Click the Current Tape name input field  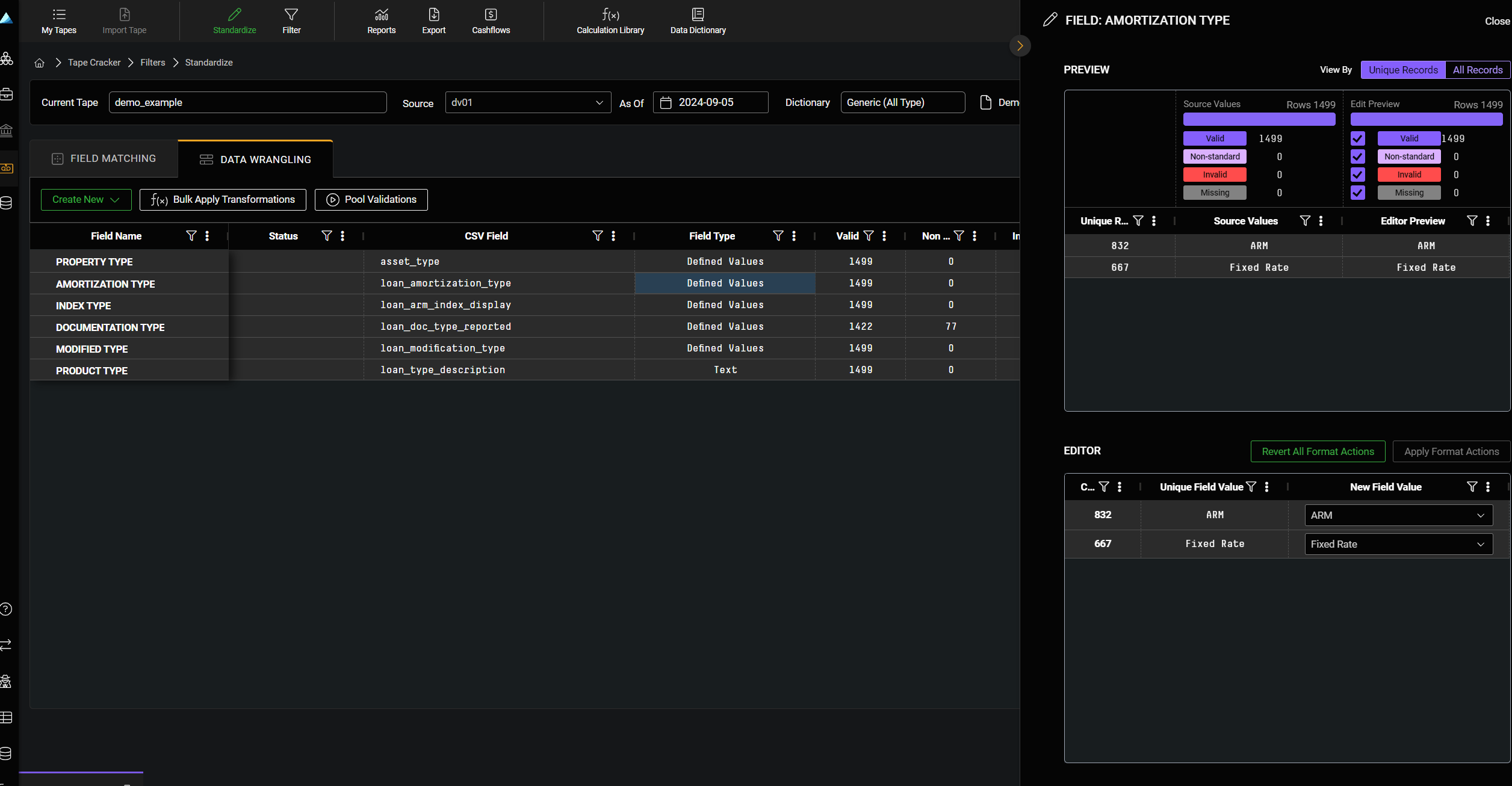click(247, 102)
